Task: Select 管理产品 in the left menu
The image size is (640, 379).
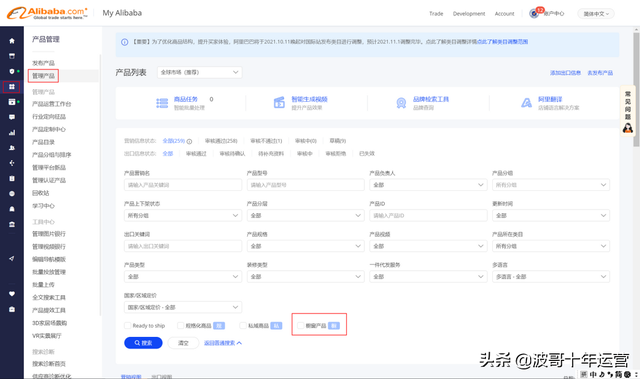Action: [x=43, y=76]
